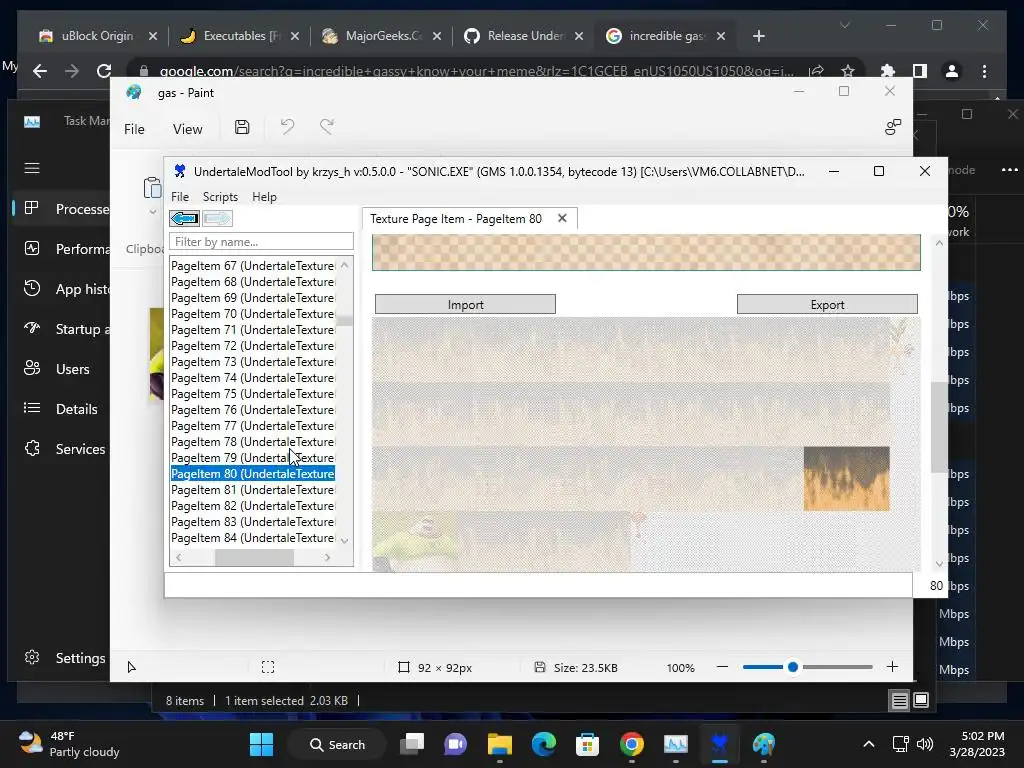
Task: Open the View menu in Paint
Action: (187, 129)
